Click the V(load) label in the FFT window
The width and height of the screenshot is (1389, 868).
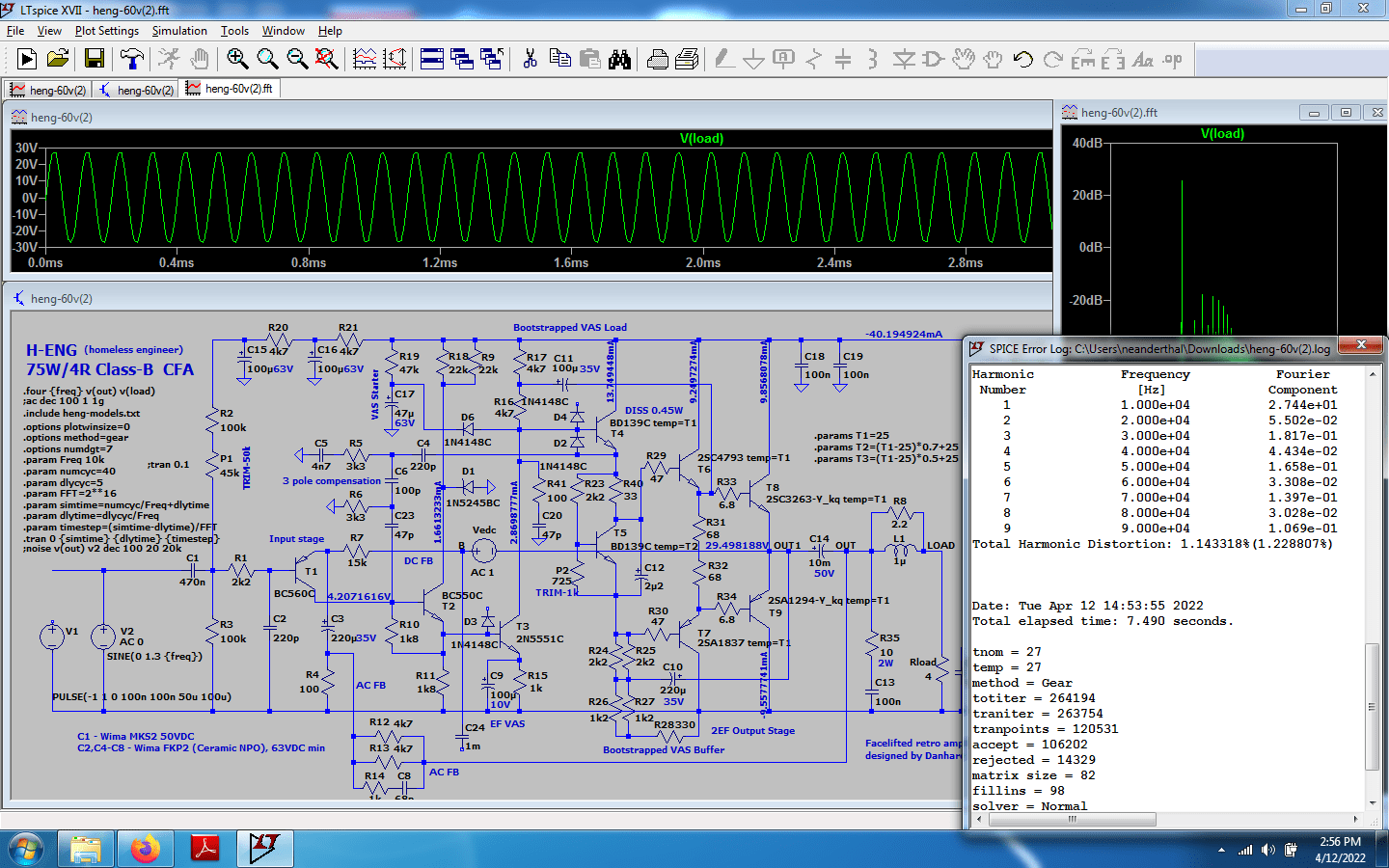(x=1222, y=133)
